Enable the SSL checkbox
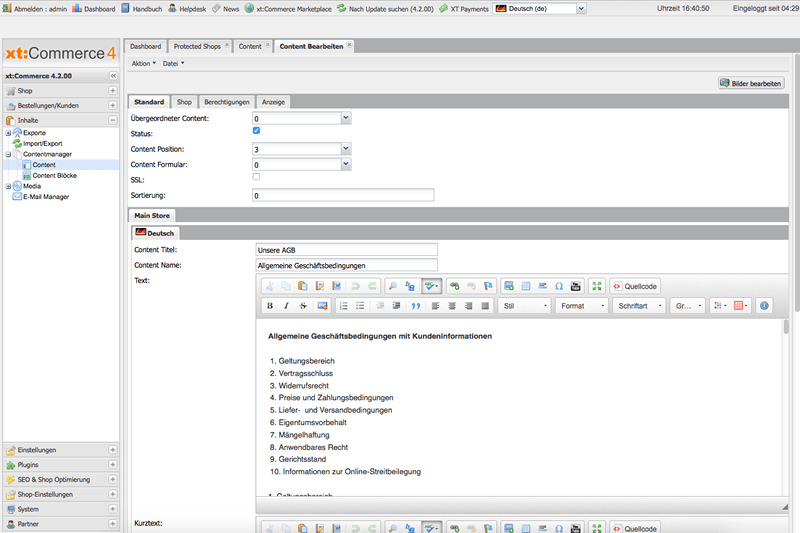The height and width of the screenshot is (533, 800). click(x=256, y=176)
